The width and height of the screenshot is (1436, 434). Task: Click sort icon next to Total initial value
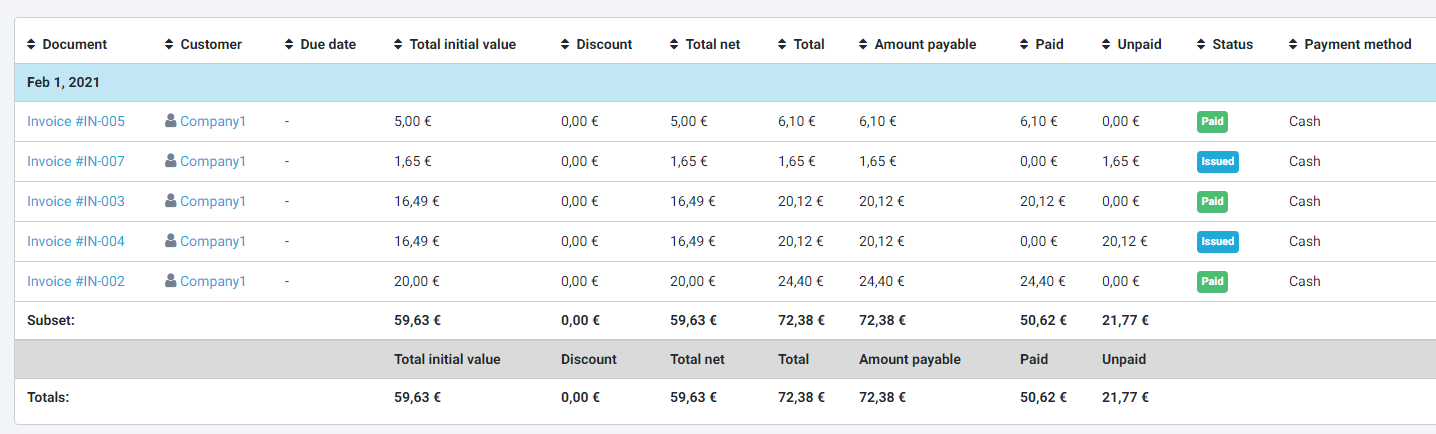click(x=400, y=45)
